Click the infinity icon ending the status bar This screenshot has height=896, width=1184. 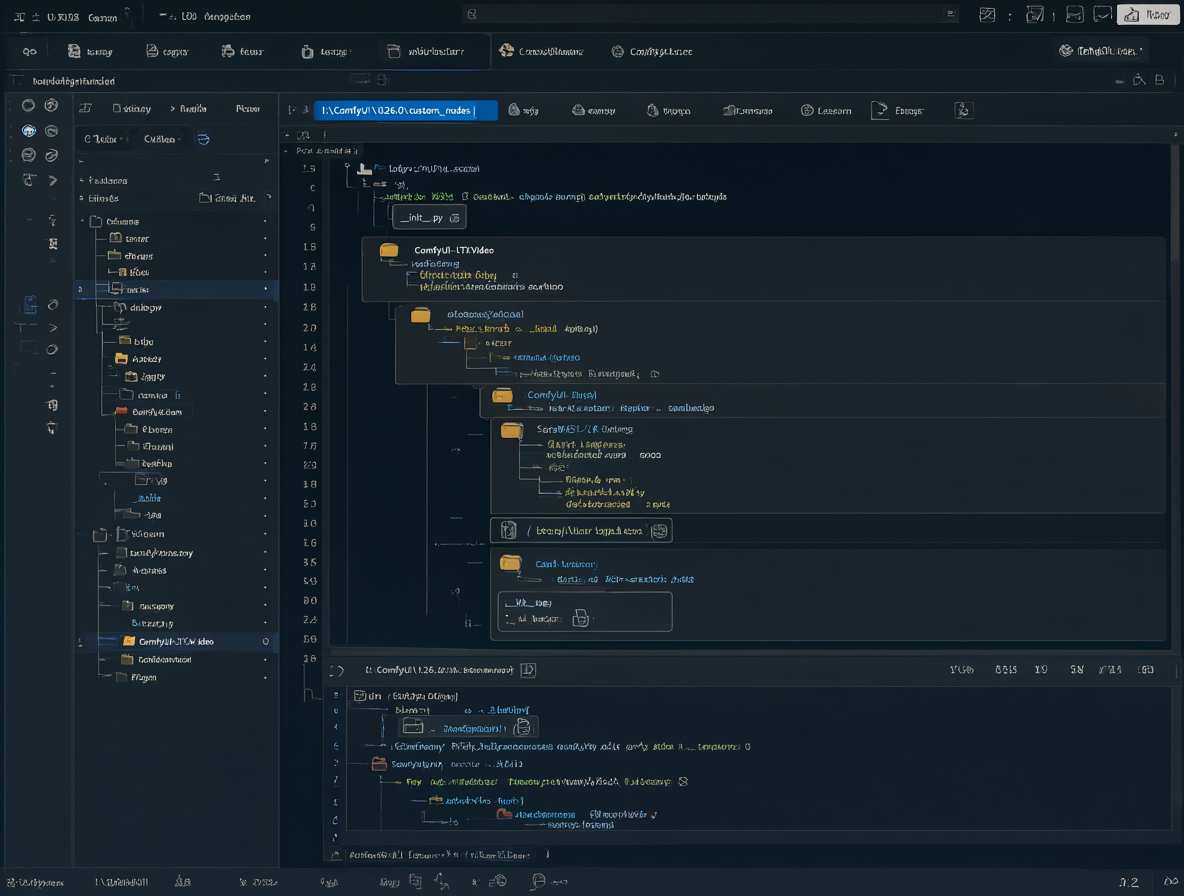[1170, 881]
